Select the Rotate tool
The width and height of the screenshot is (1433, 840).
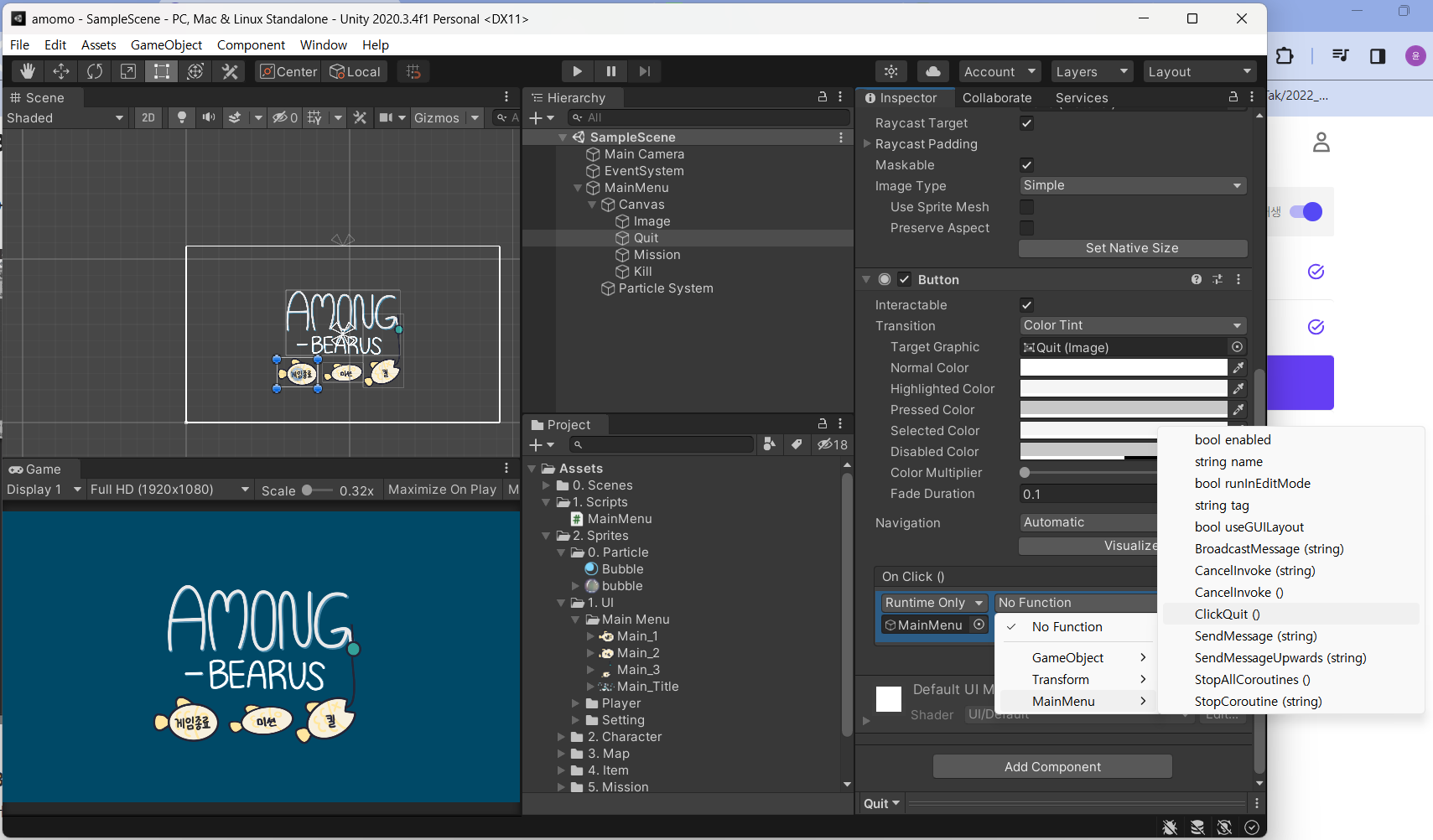95,71
